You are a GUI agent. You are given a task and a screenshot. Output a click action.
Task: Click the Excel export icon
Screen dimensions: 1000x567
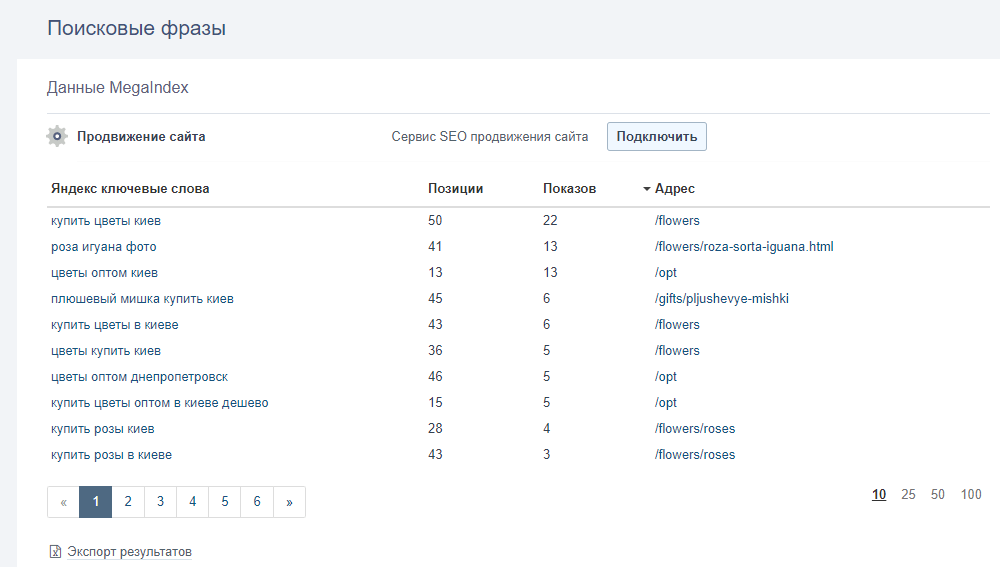click(55, 552)
